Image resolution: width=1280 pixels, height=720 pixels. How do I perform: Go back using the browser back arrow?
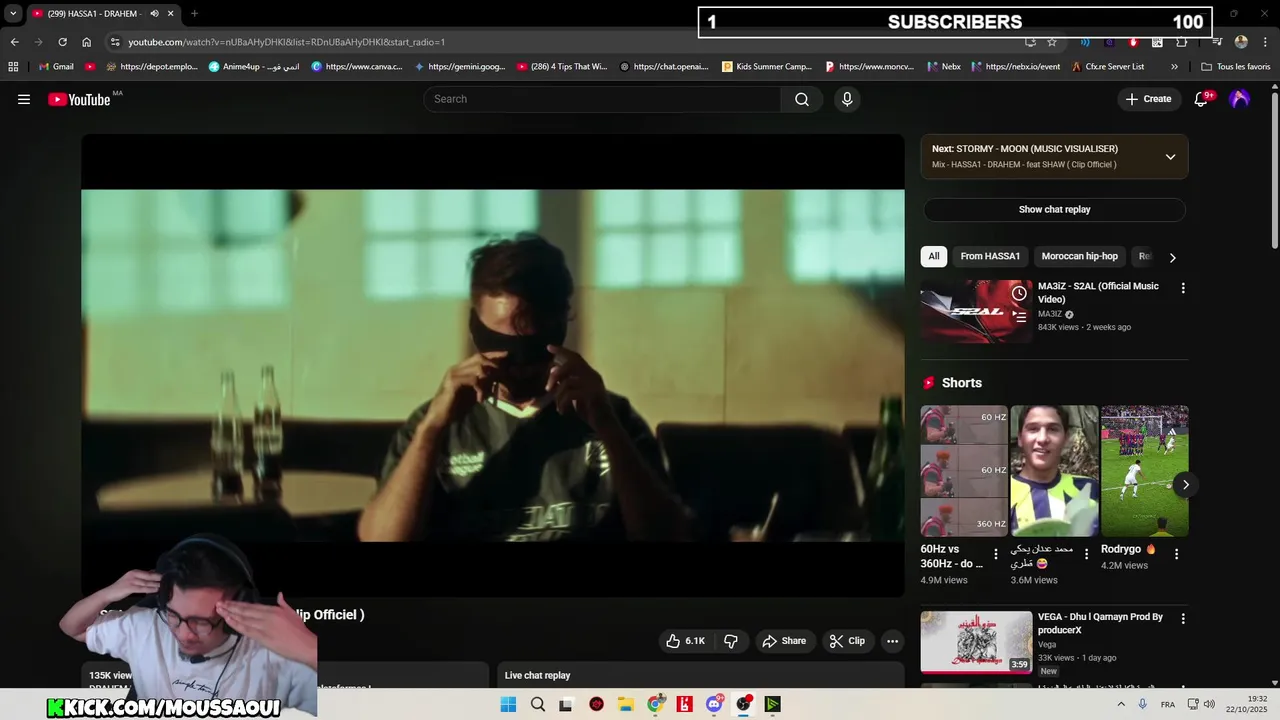coord(14,42)
